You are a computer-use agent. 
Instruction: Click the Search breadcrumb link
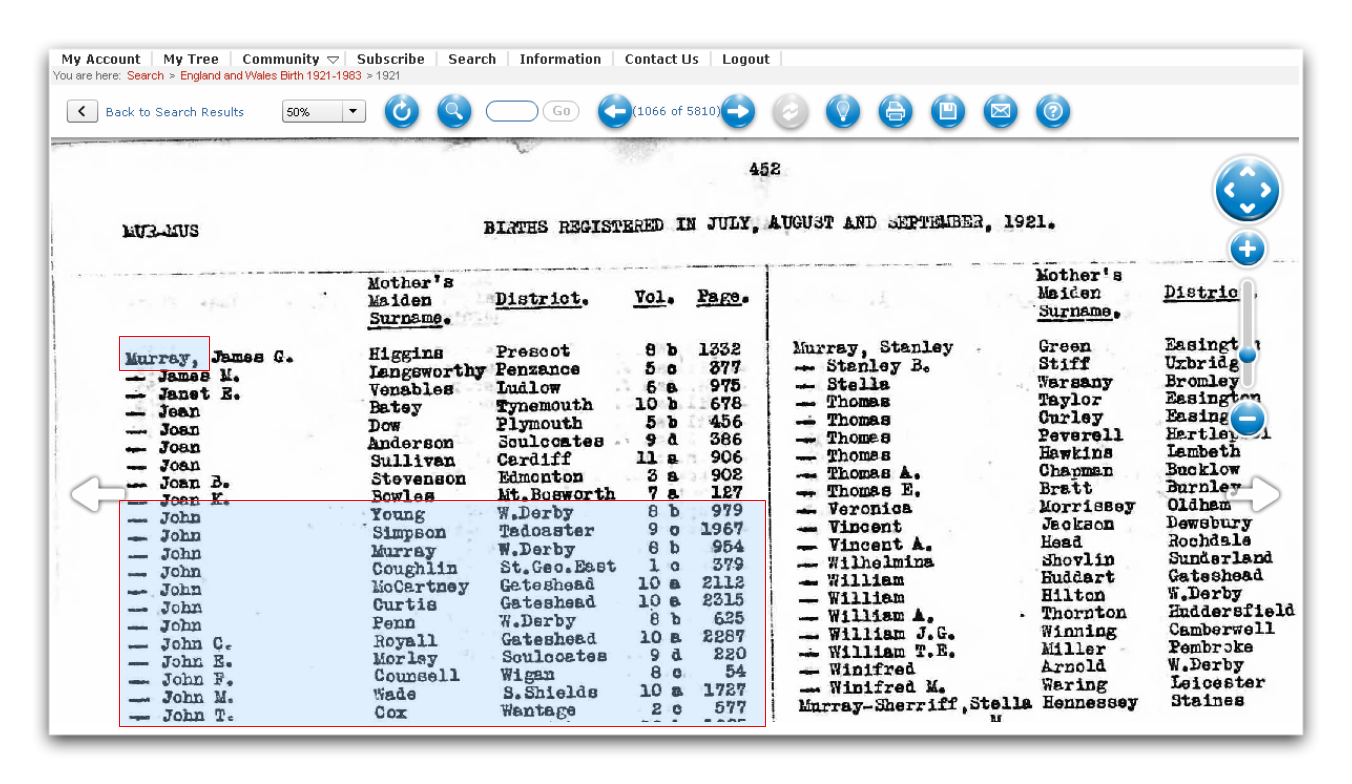(145, 76)
